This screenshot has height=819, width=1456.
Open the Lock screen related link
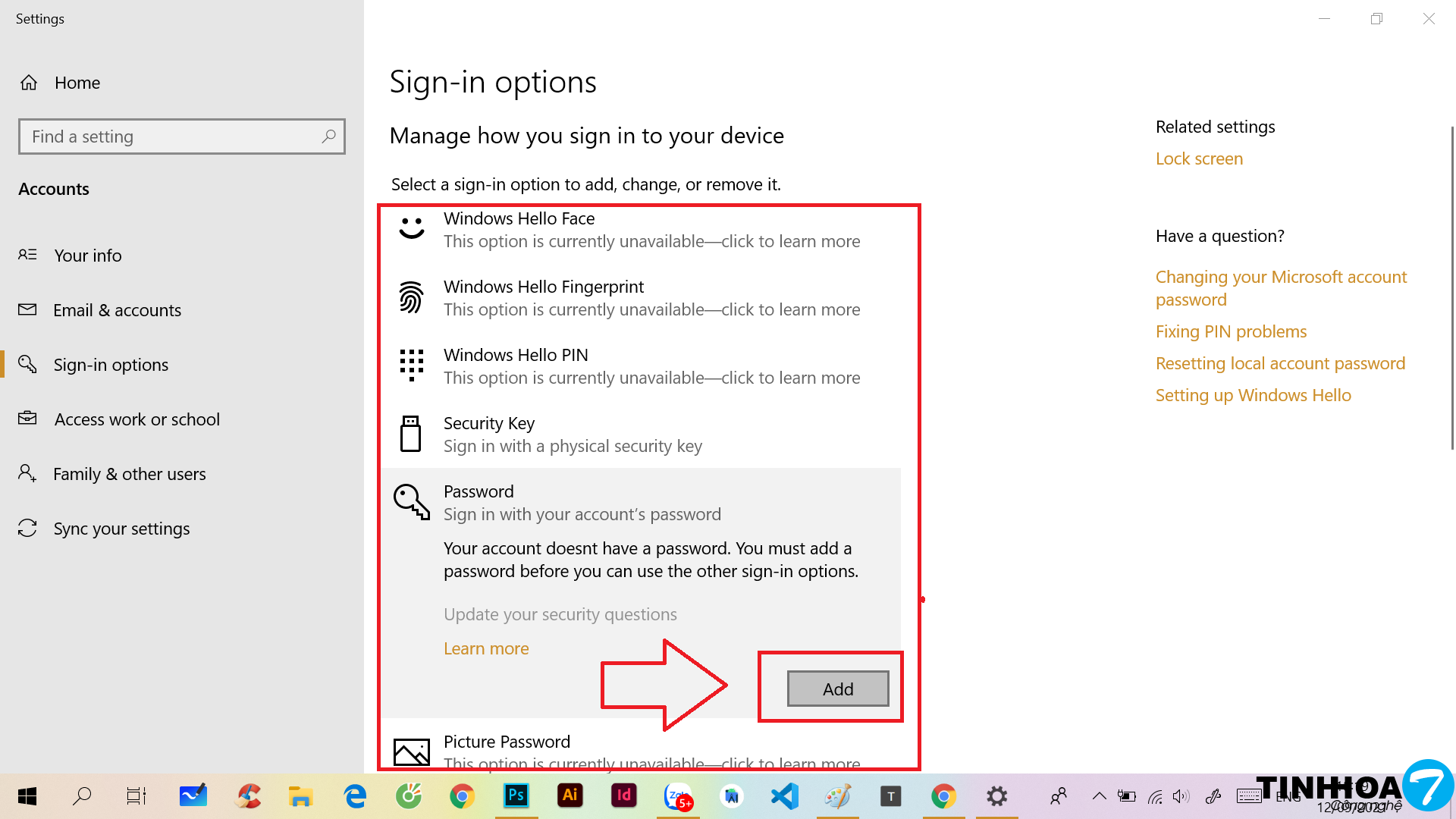[x=1199, y=158]
